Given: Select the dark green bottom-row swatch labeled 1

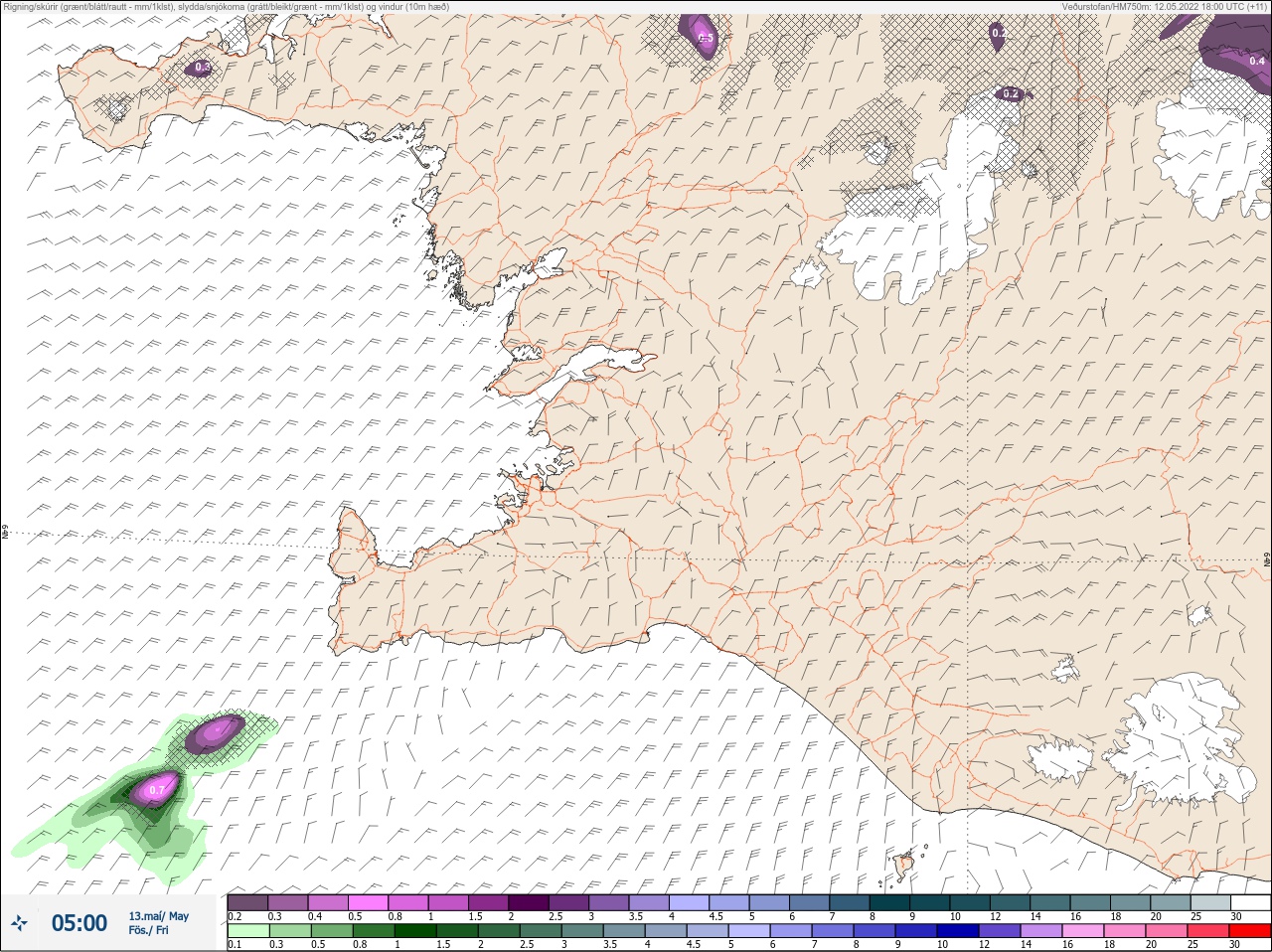Looking at the screenshot, I should pyautogui.click(x=414, y=930).
